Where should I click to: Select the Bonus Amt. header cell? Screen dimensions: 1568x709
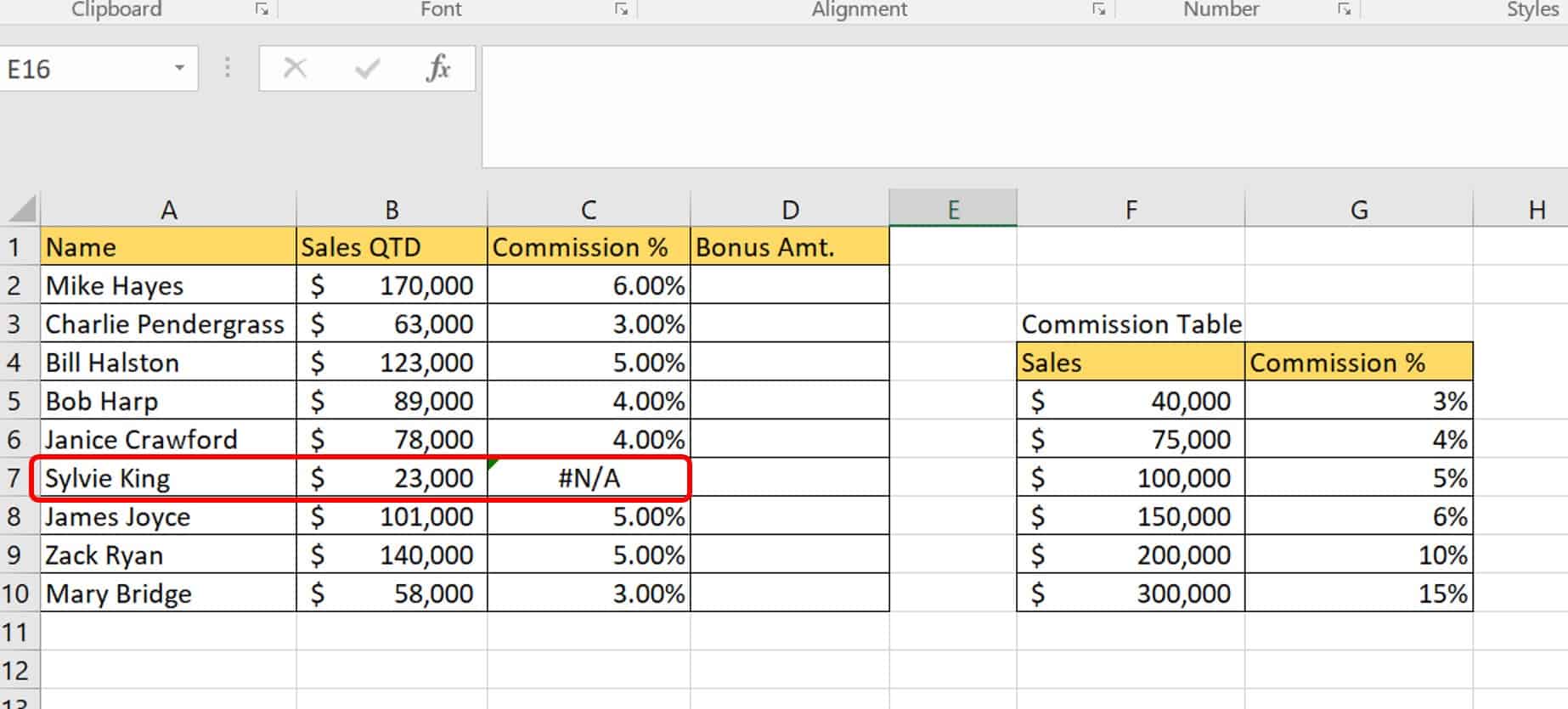789,247
